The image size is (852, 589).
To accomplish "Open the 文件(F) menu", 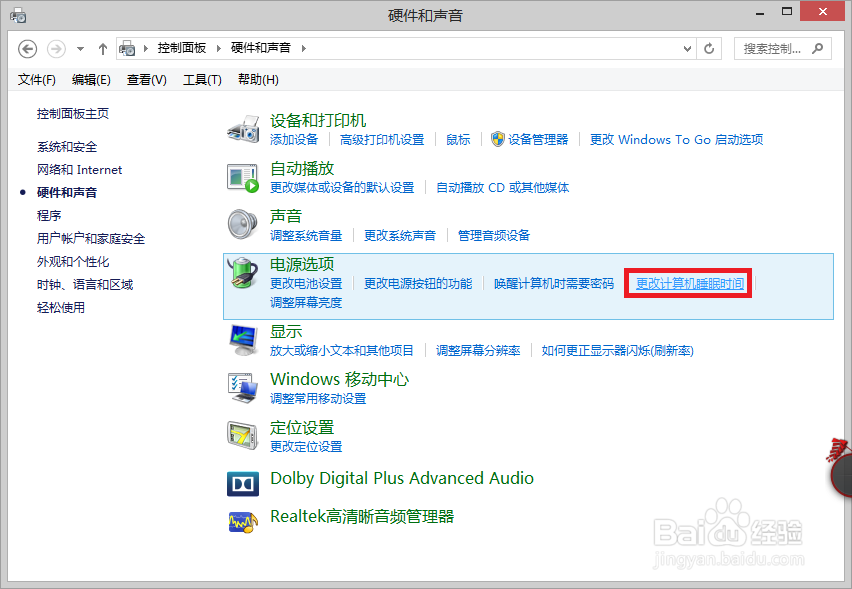I will click(x=36, y=80).
